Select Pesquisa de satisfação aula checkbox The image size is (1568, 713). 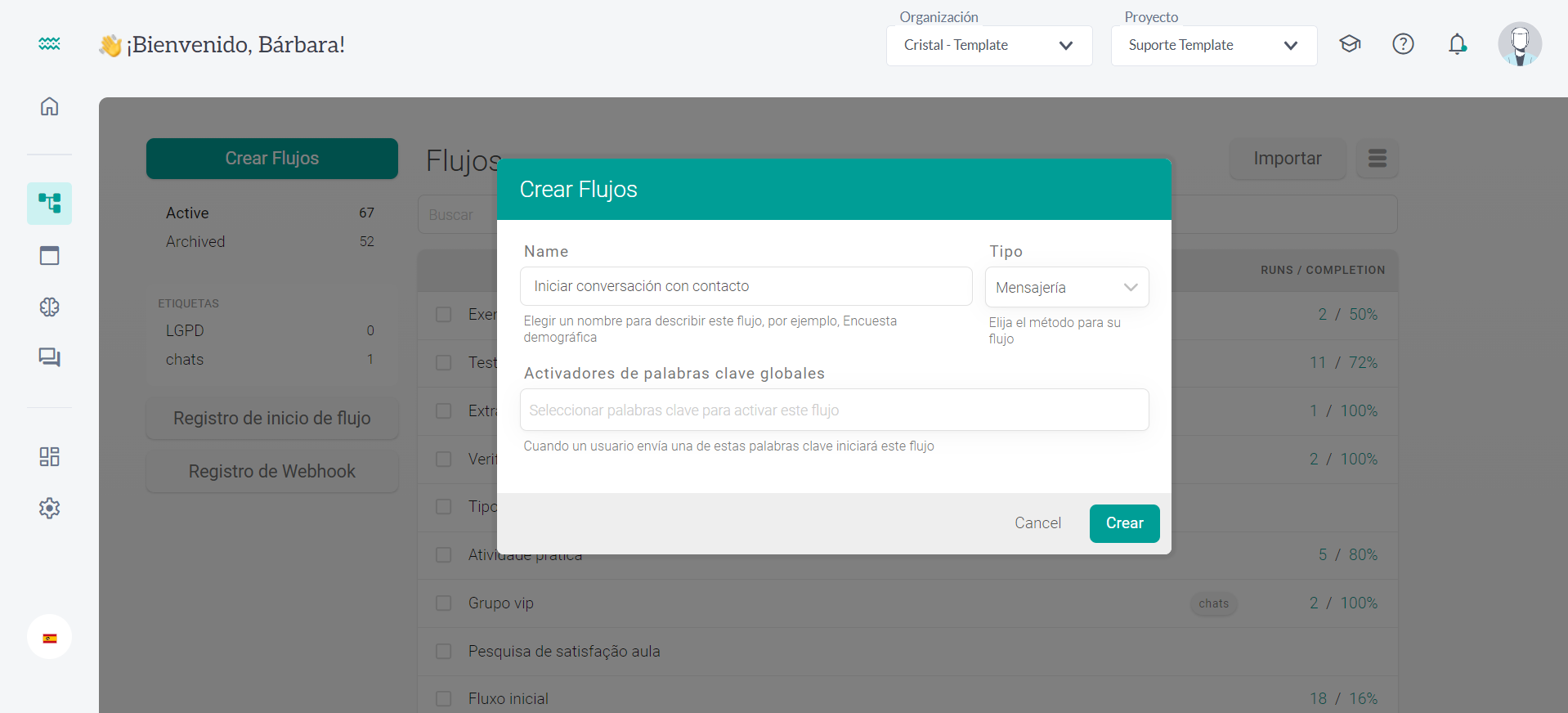point(443,652)
